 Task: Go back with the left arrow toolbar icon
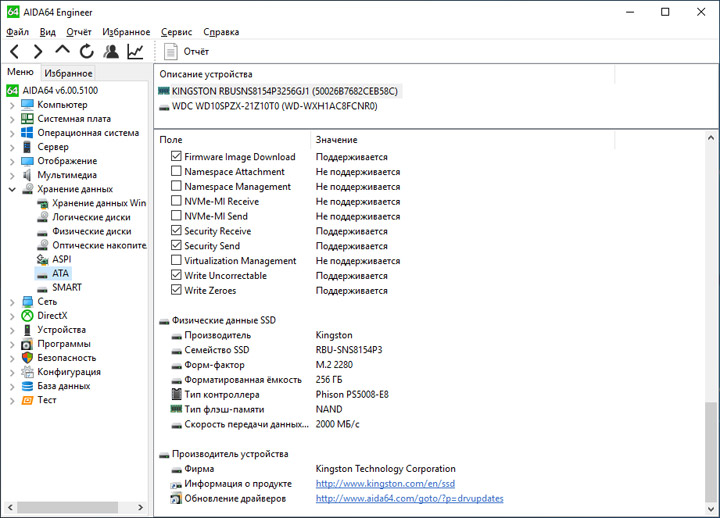pos(14,51)
